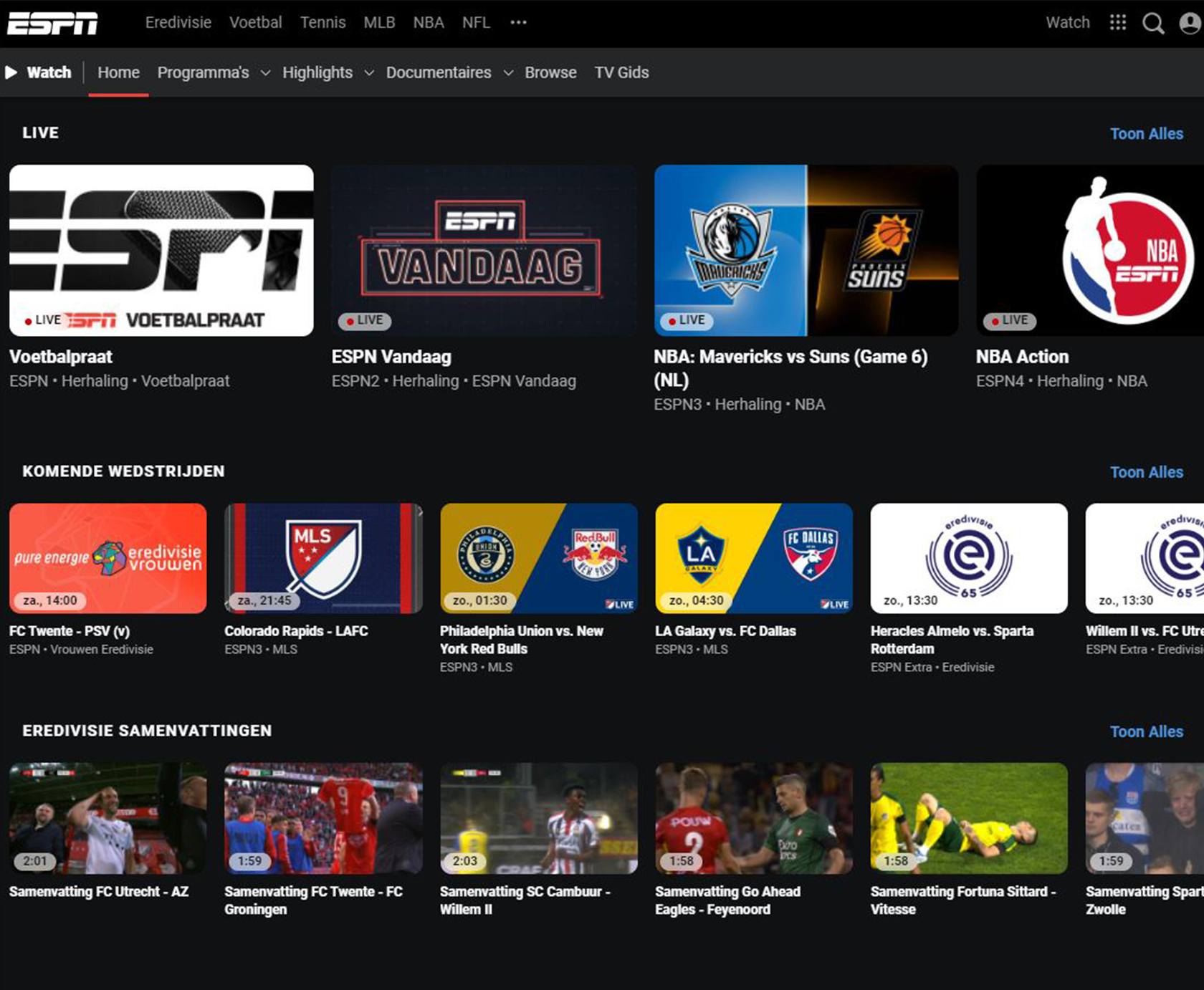Open the Eredivisie menu item
Screen dimensions: 1204x990
tap(178, 22)
